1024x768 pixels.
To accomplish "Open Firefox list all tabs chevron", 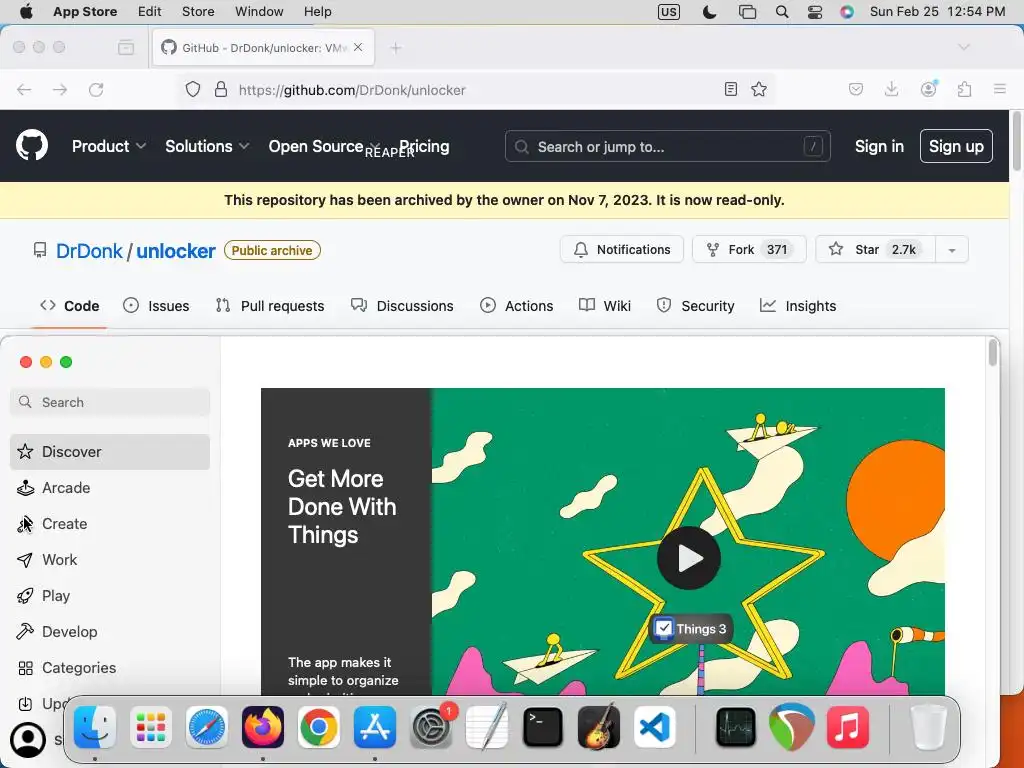I will pyautogui.click(x=964, y=47).
